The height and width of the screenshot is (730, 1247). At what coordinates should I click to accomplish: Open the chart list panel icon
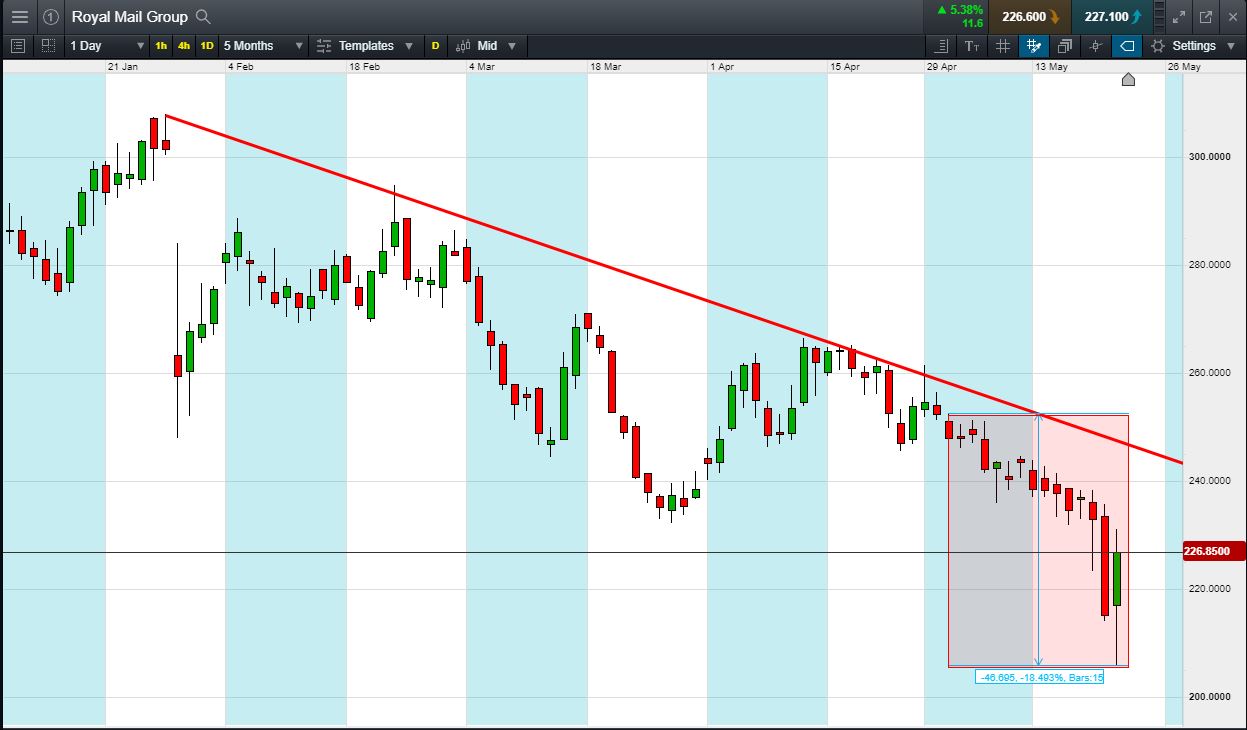17,46
